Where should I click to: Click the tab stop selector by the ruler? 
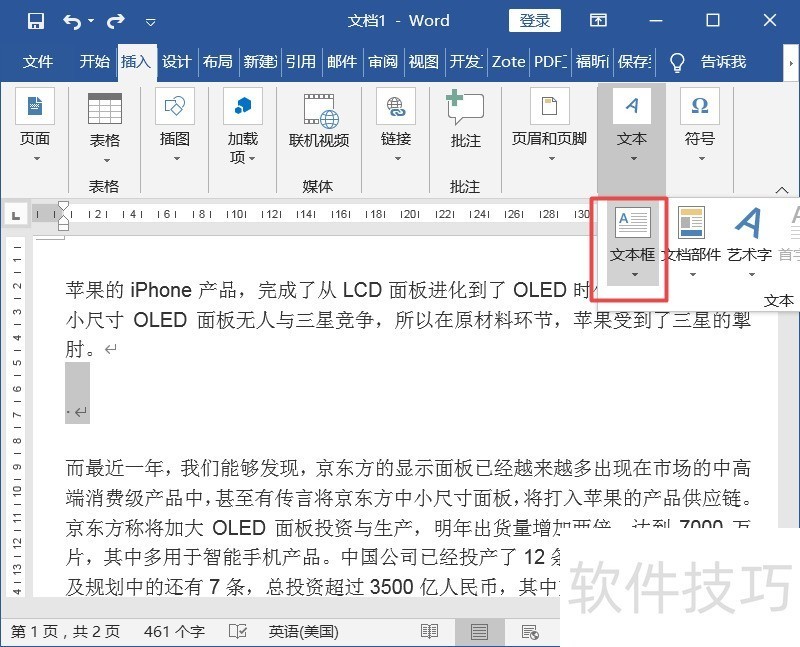[x=15, y=214]
